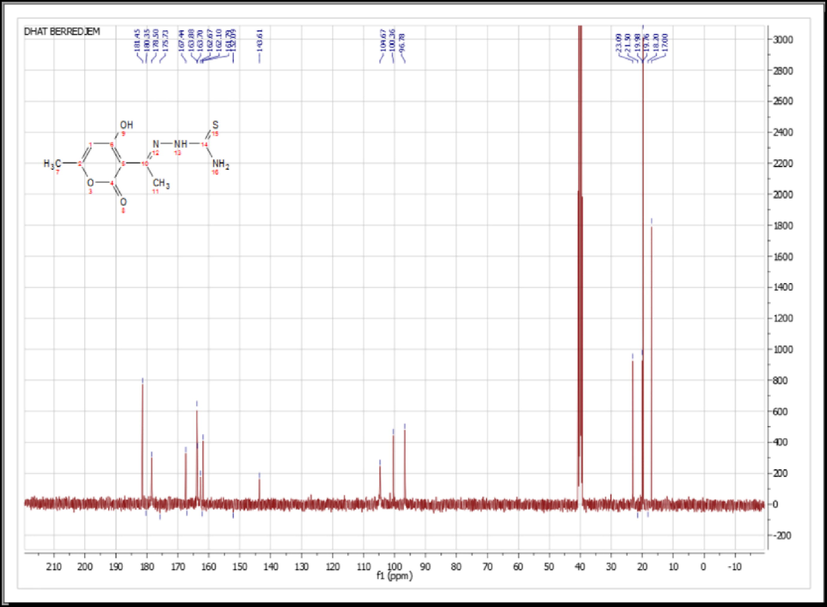The width and height of the screenshot is (827, 607).
Task: Click the 17.00 peak label
Action: 666,42
